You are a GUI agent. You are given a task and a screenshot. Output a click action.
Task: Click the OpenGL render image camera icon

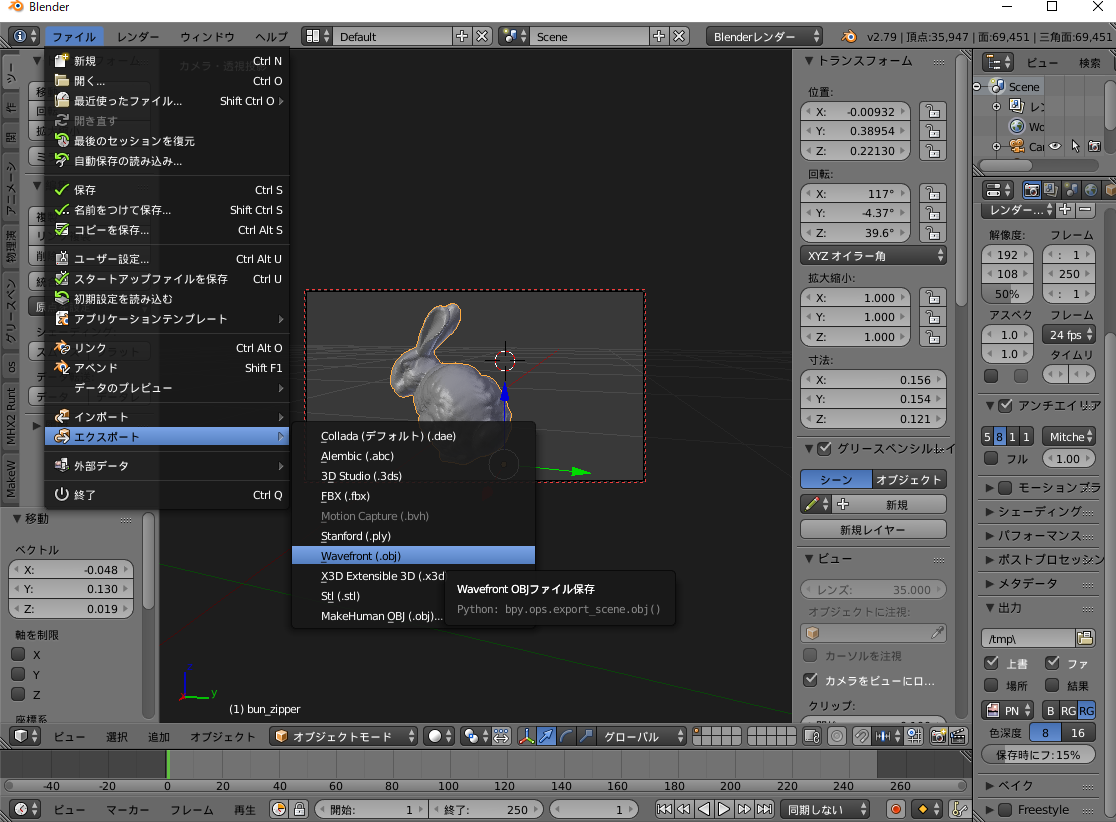point(939,737)
